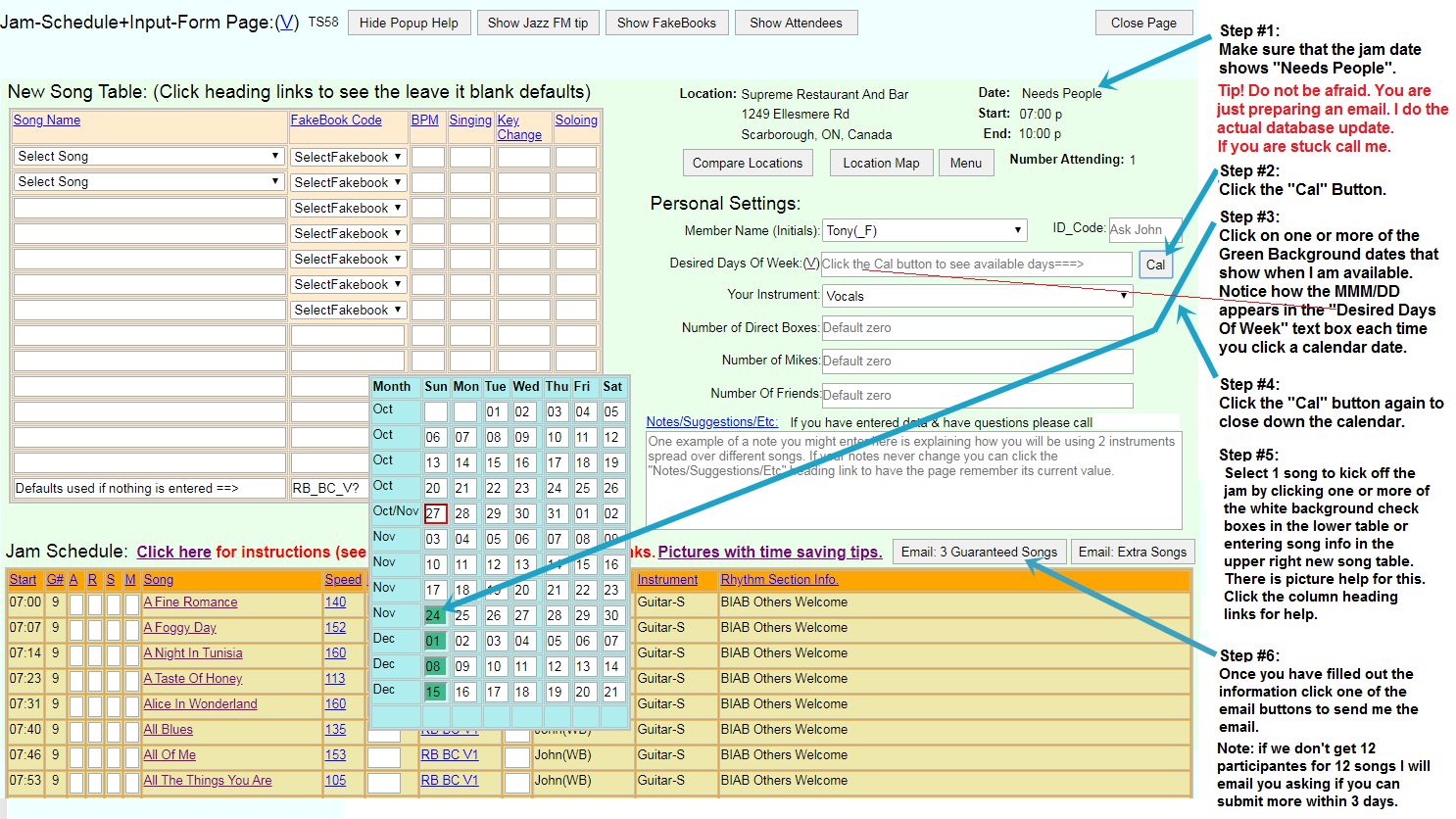
Task: Tick the R checkbox for All Blues
Action: click(95, 731)
